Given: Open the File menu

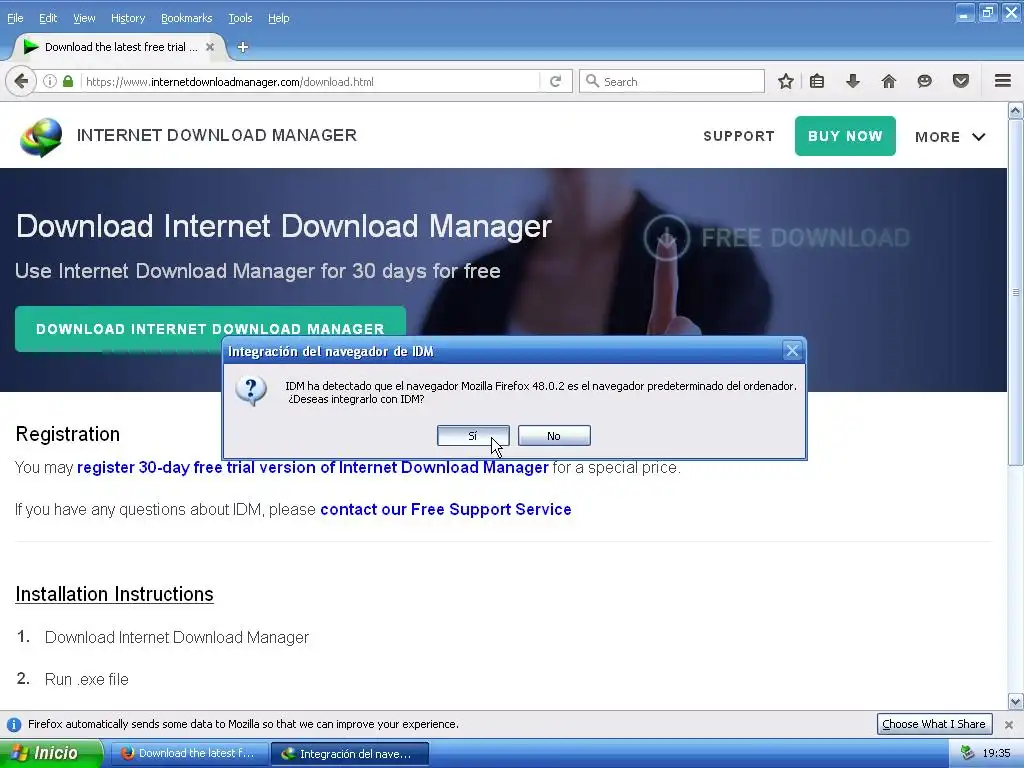Looking at the screenshot, I should pos(15,18).
